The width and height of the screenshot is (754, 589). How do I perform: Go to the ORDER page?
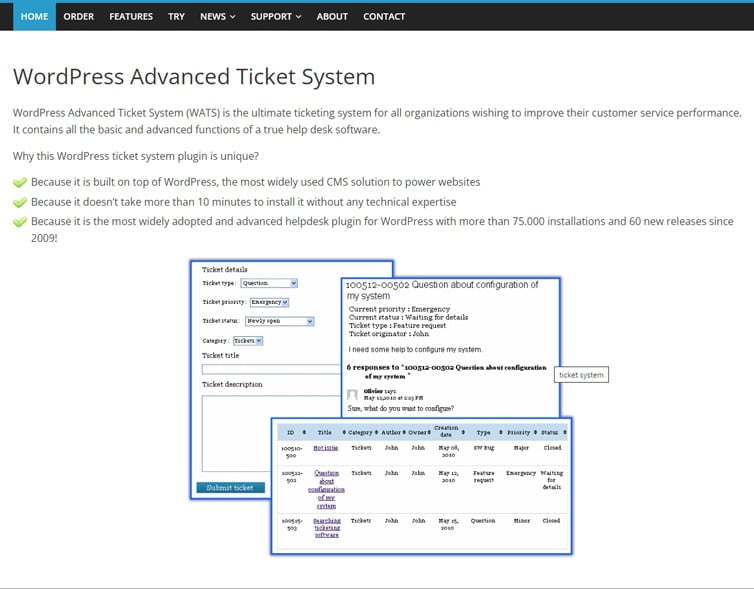(x=78, y=16)
